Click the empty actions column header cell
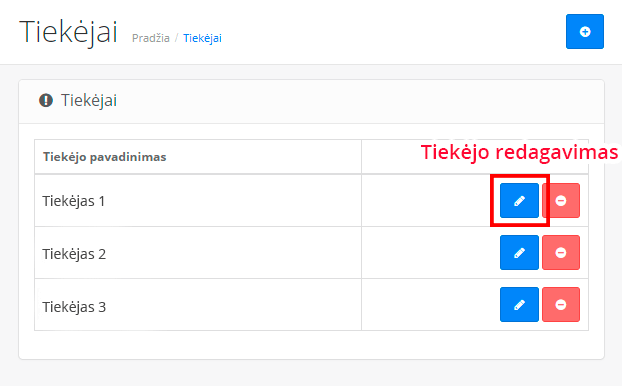Screen dimensions: 622x386 [x=475, y=157]
